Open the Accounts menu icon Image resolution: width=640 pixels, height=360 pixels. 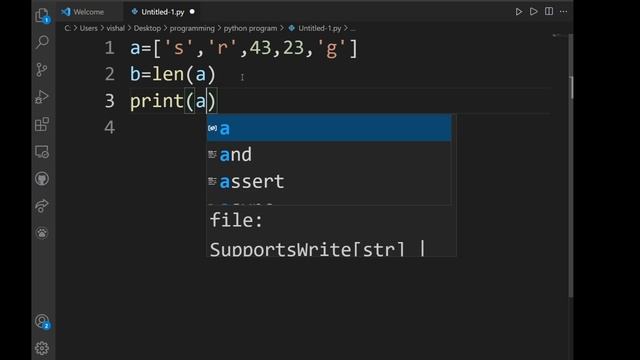coord(42,322)
